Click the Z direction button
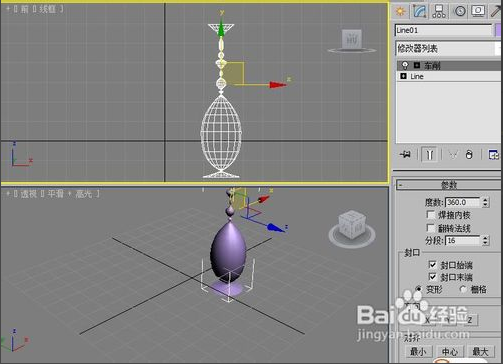 tap(469, 320)
